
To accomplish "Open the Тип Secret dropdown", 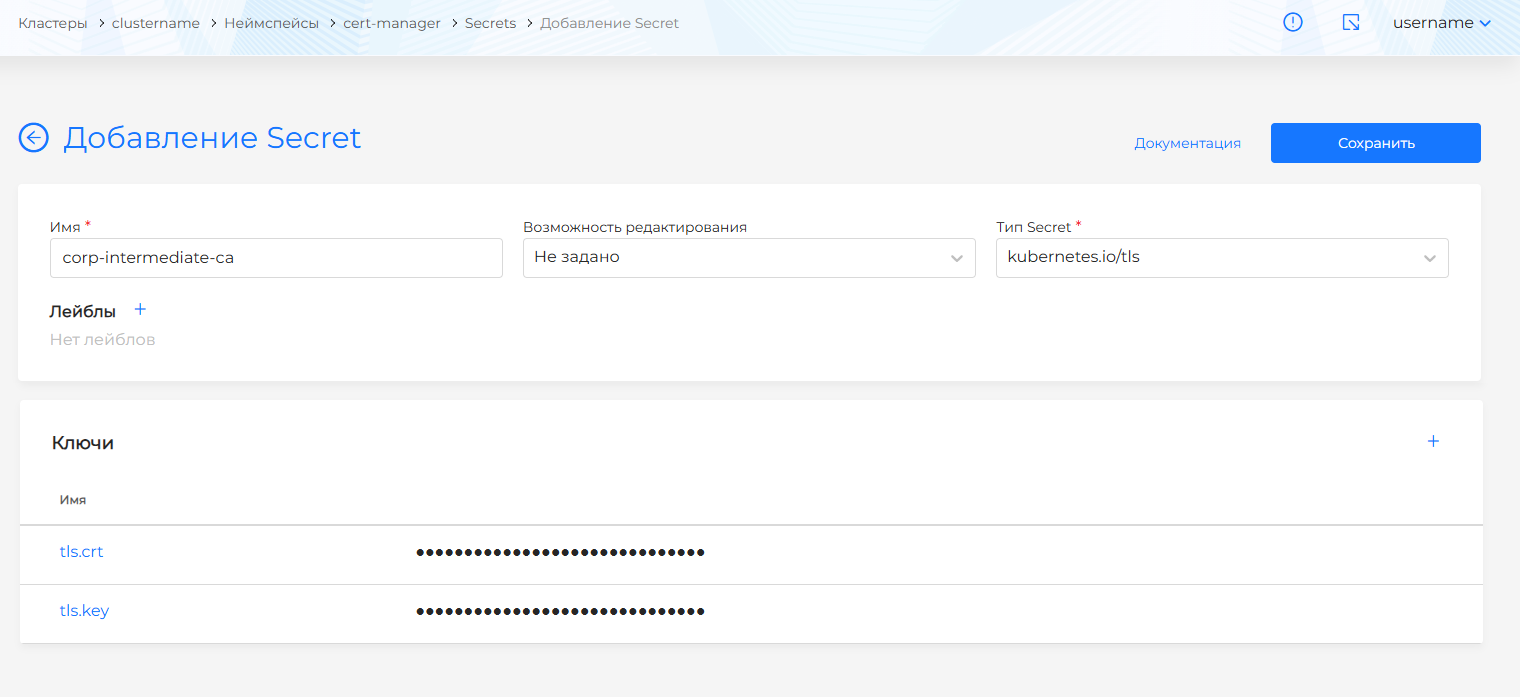I will pos(1221,258).
